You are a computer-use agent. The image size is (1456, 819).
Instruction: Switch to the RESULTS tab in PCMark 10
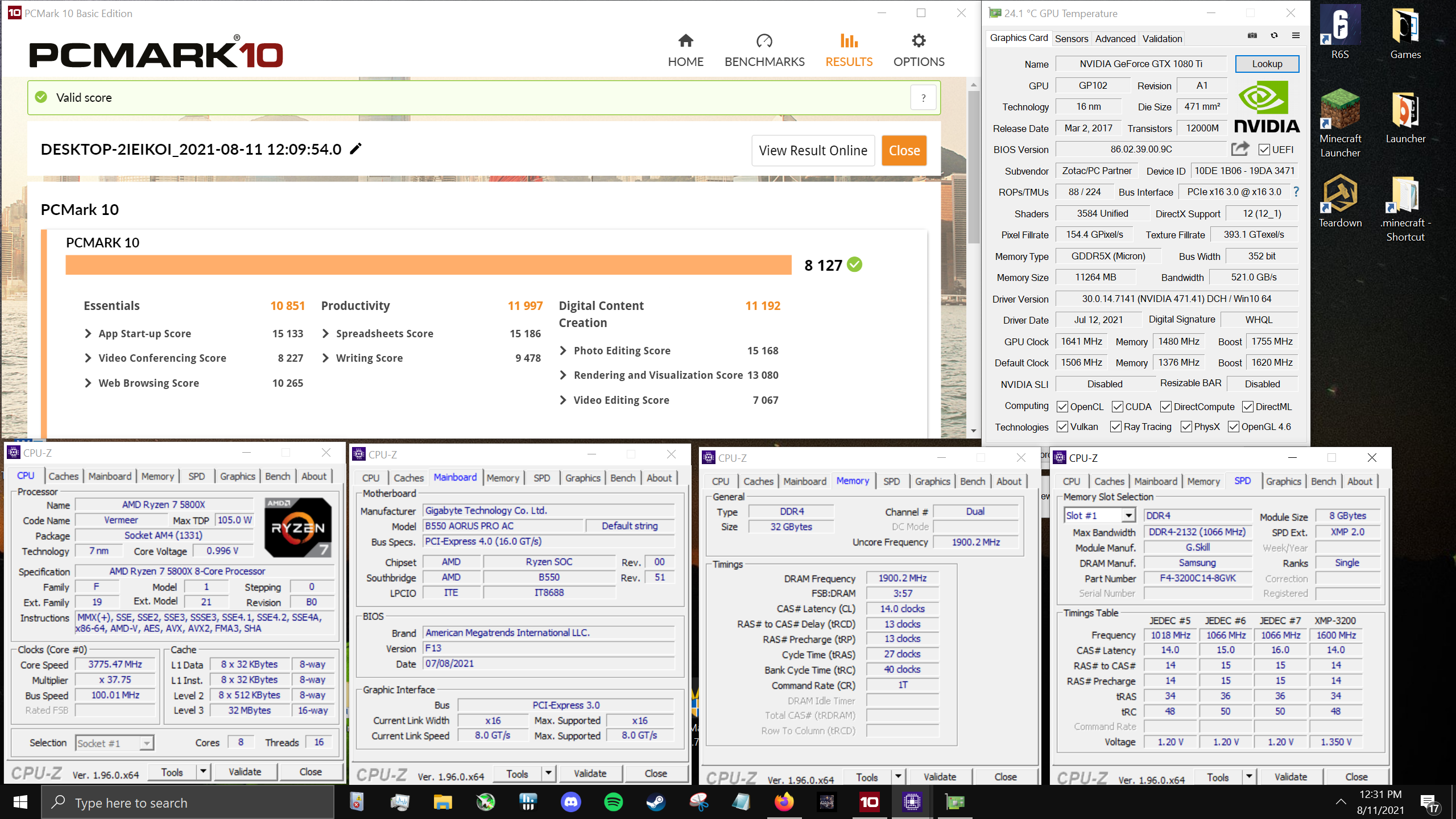click(x=849, y=50)
